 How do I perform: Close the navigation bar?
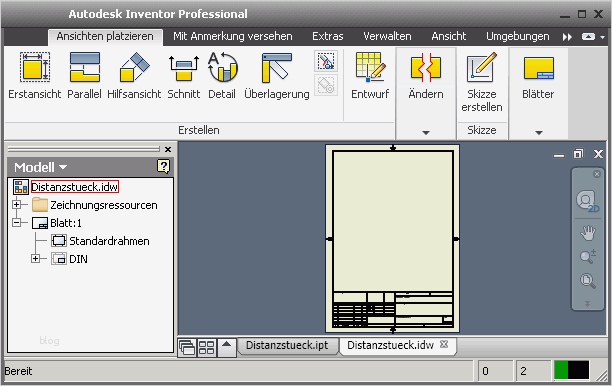[597, 174]
